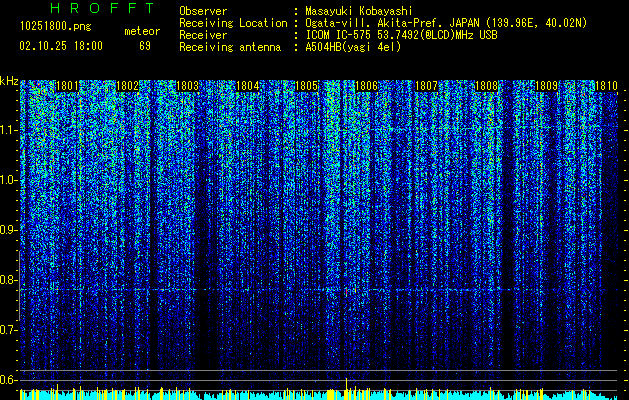Click the 0.9 frequency axis label
Image resolution: width=629 pixels, height=400 pixels.
[8, 230]
